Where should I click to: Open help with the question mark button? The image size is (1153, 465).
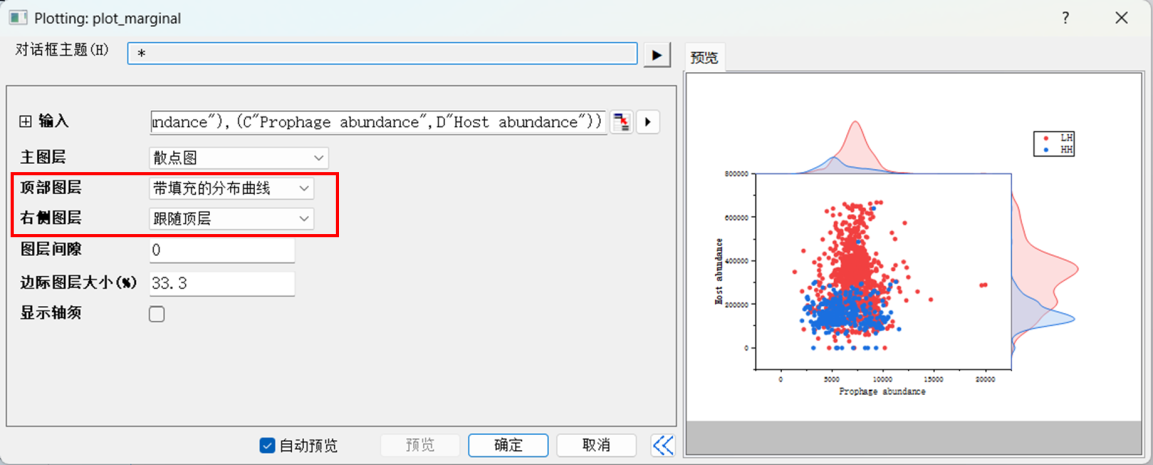(x=1065, y=18)
